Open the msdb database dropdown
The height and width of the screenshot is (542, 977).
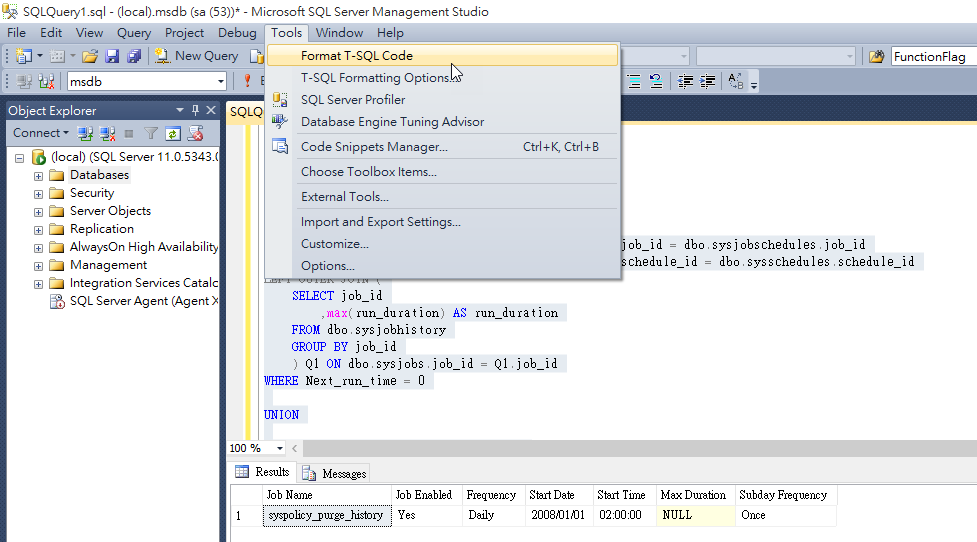(221, 82)
